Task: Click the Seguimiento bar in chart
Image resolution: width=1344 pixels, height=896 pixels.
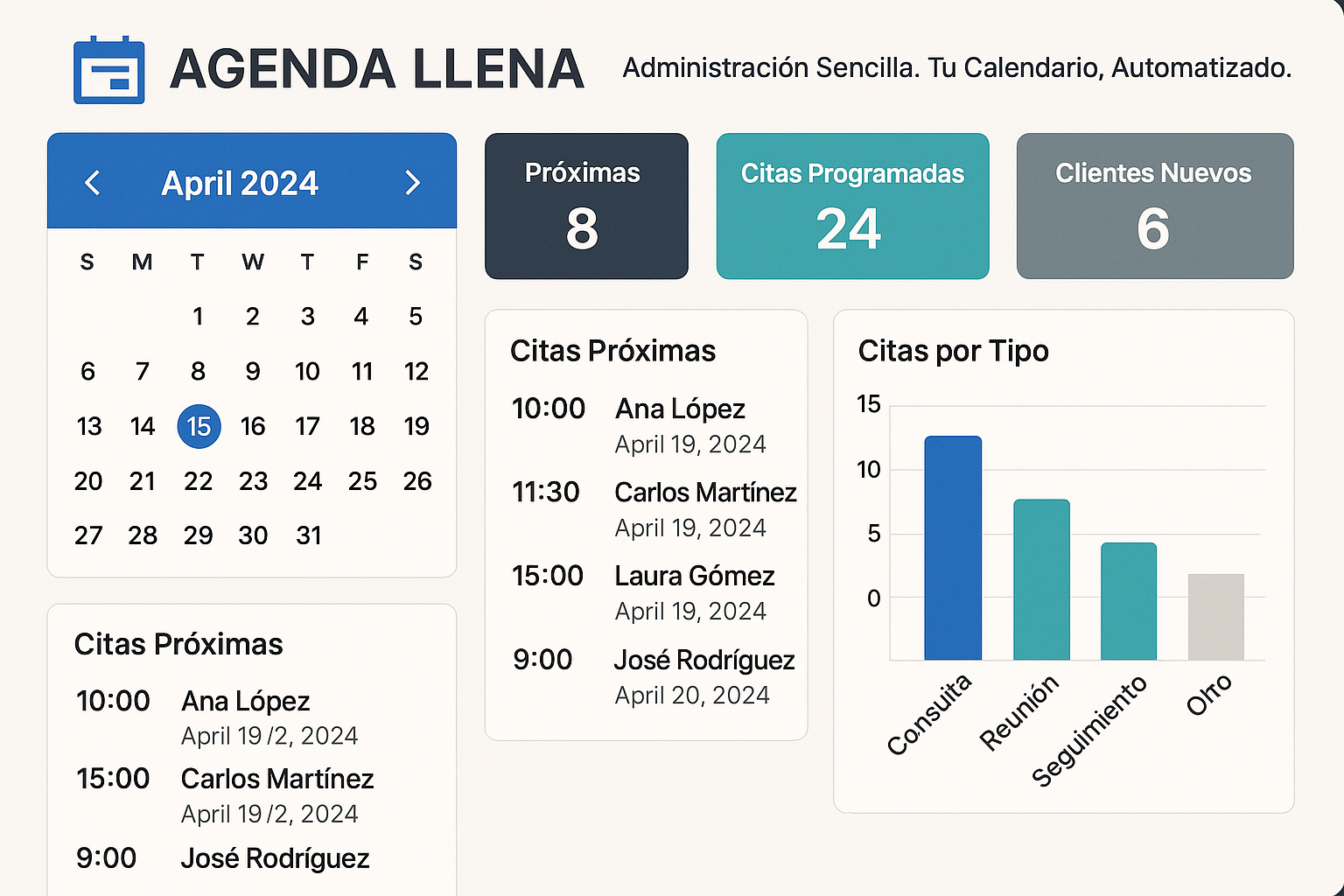Action: [1129, 601]
